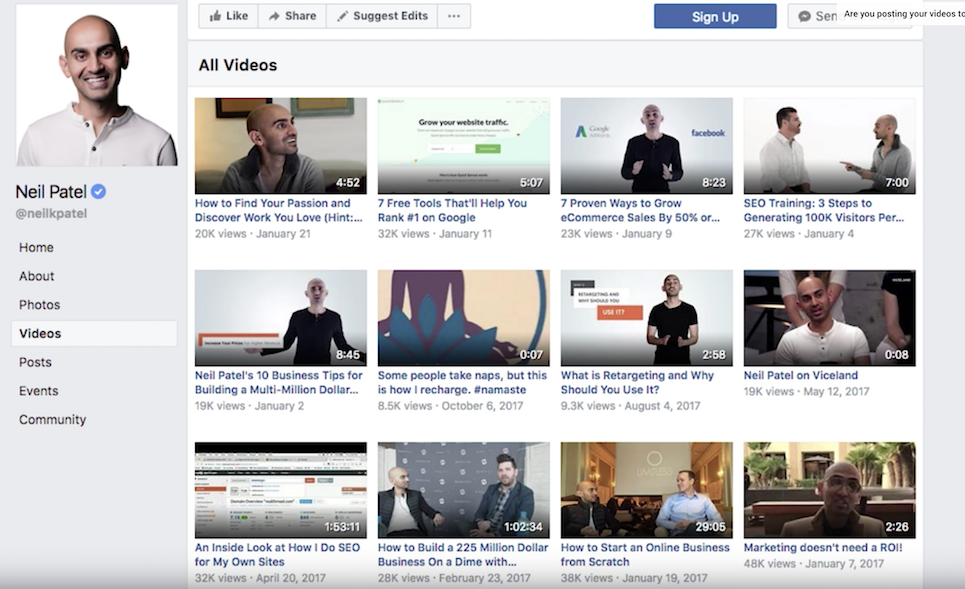Screen dimensions: 965x589
Task: Open 'What is Retargeting' title link
Action: pyautogui.click(x=637, y=383)
